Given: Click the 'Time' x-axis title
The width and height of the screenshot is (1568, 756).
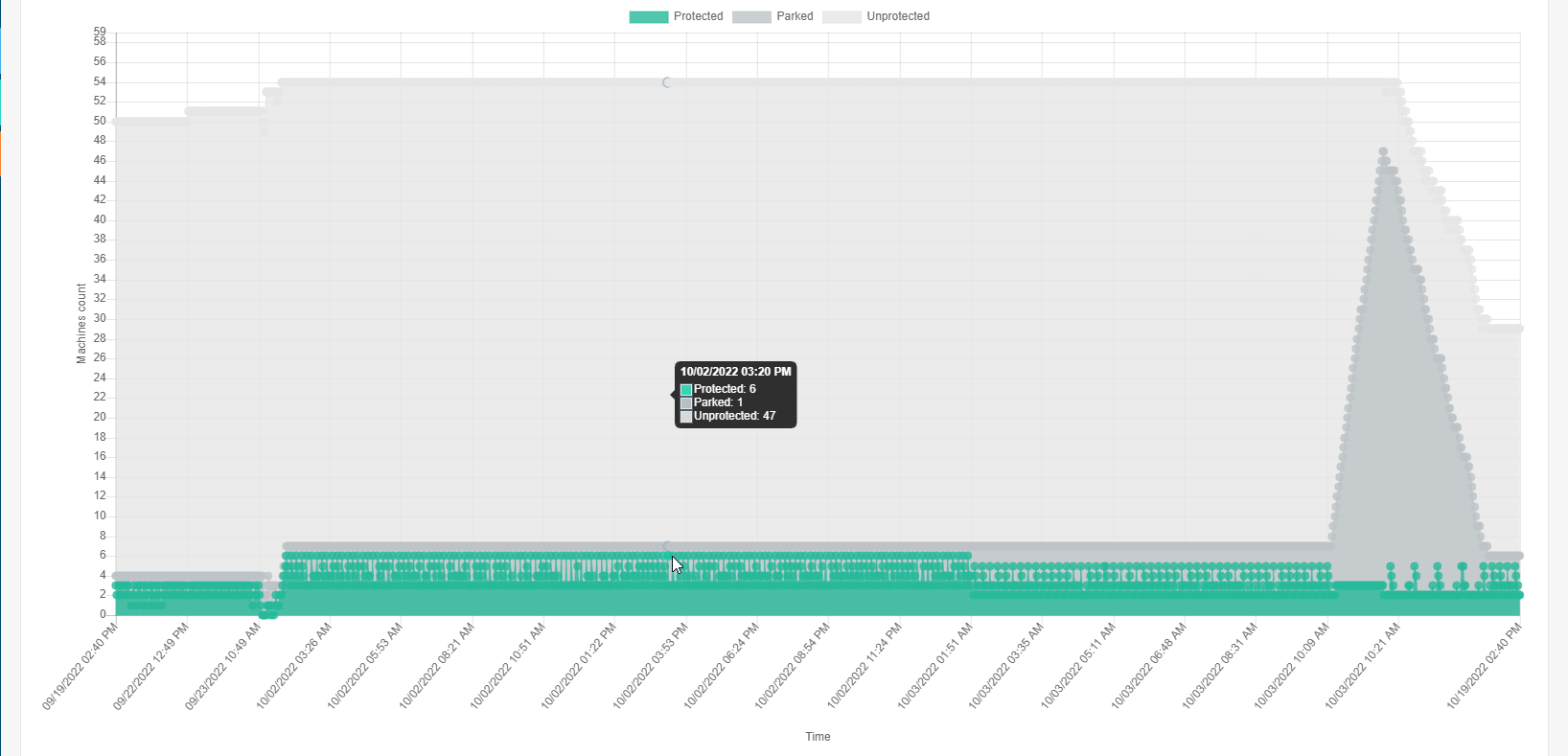Looking at the screenshot, I should pyautogui.click(x=818, y=737).
